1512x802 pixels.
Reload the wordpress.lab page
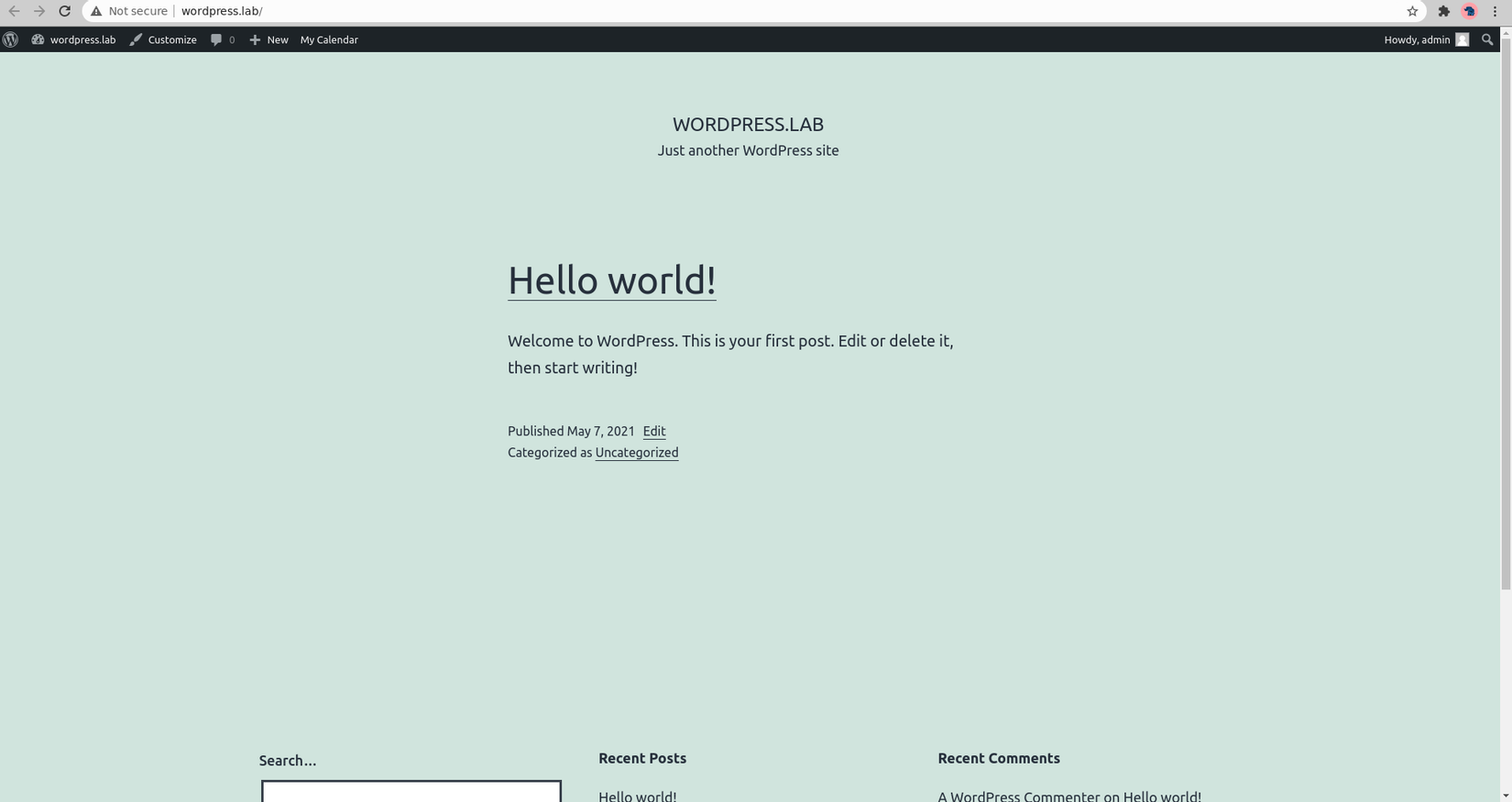65,11
